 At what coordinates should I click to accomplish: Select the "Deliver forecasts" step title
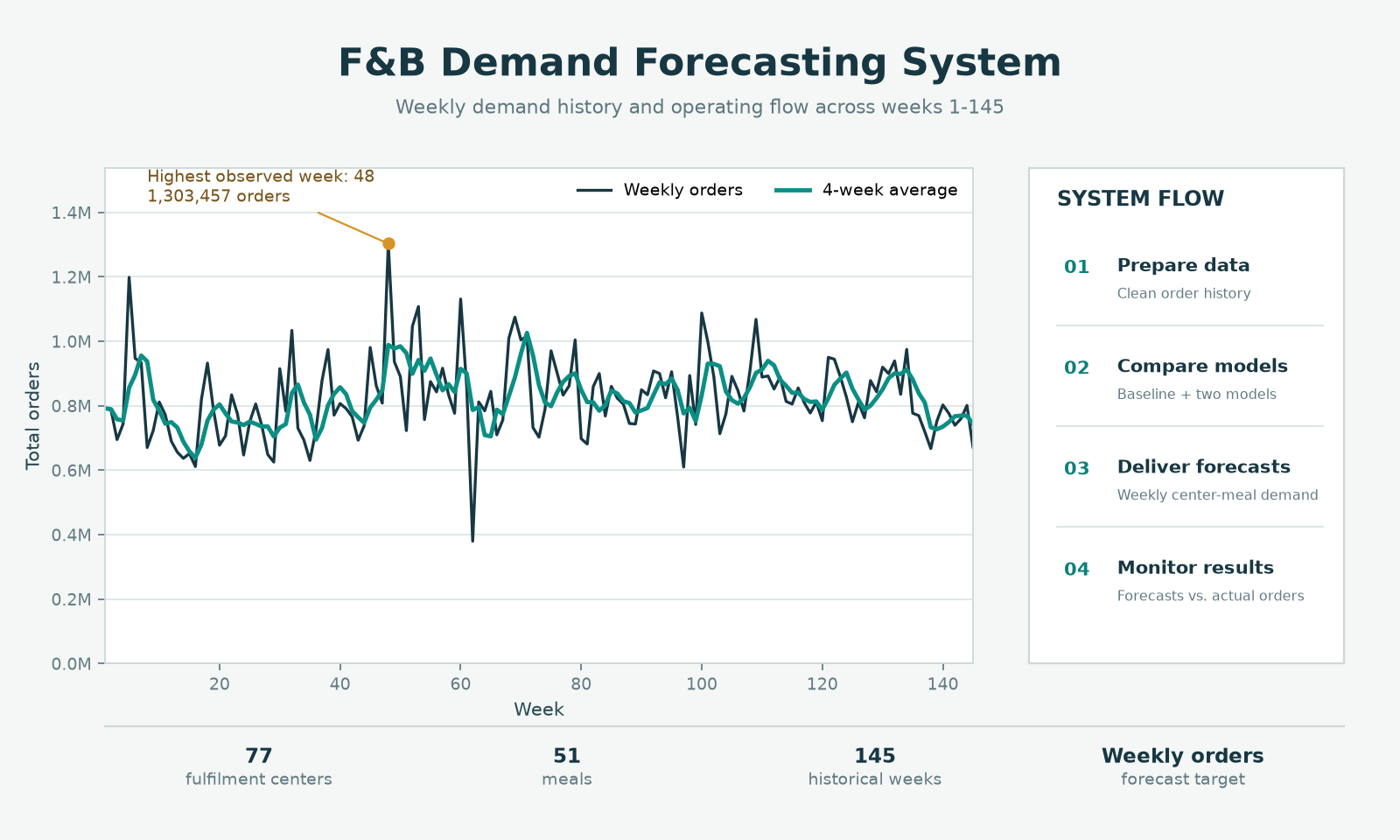1204,467
